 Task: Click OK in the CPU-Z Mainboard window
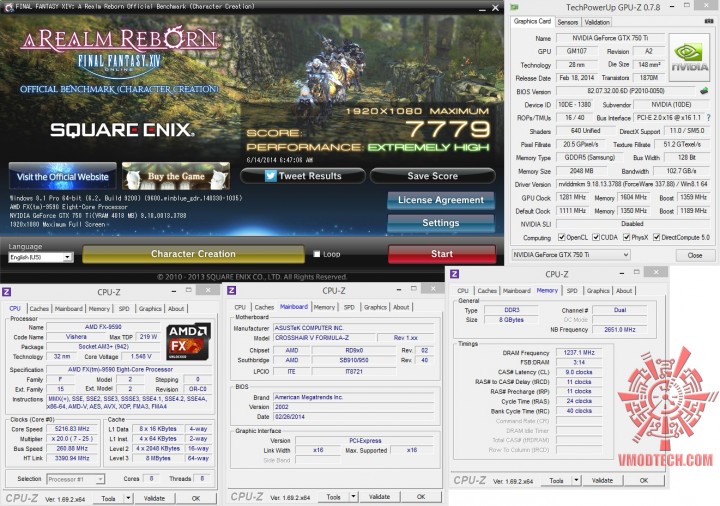point(421,496)
